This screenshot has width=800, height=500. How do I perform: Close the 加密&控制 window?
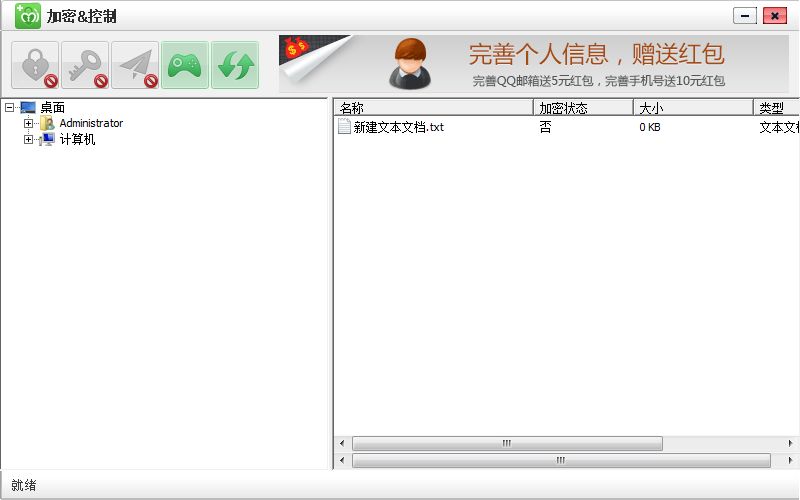pyautogui.click(x=774, y=16)
